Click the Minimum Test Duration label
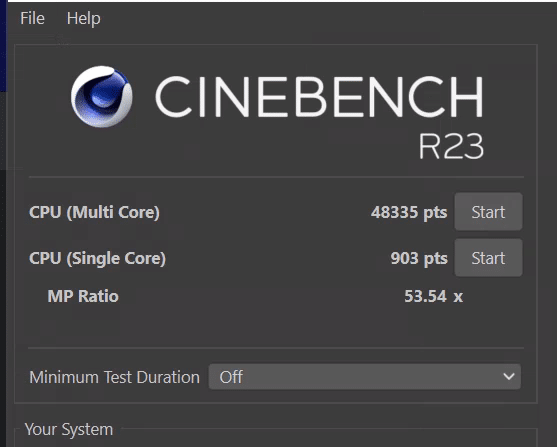 (x=114, y=377)
